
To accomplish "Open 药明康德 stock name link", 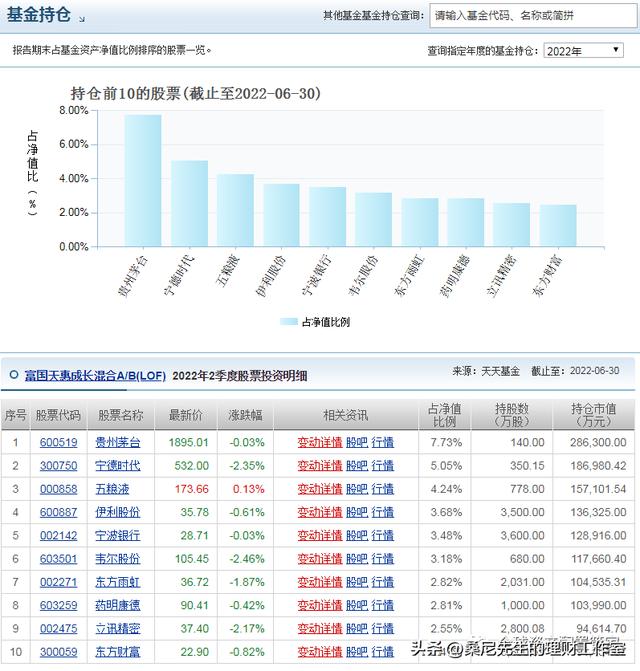I will 118,606.
